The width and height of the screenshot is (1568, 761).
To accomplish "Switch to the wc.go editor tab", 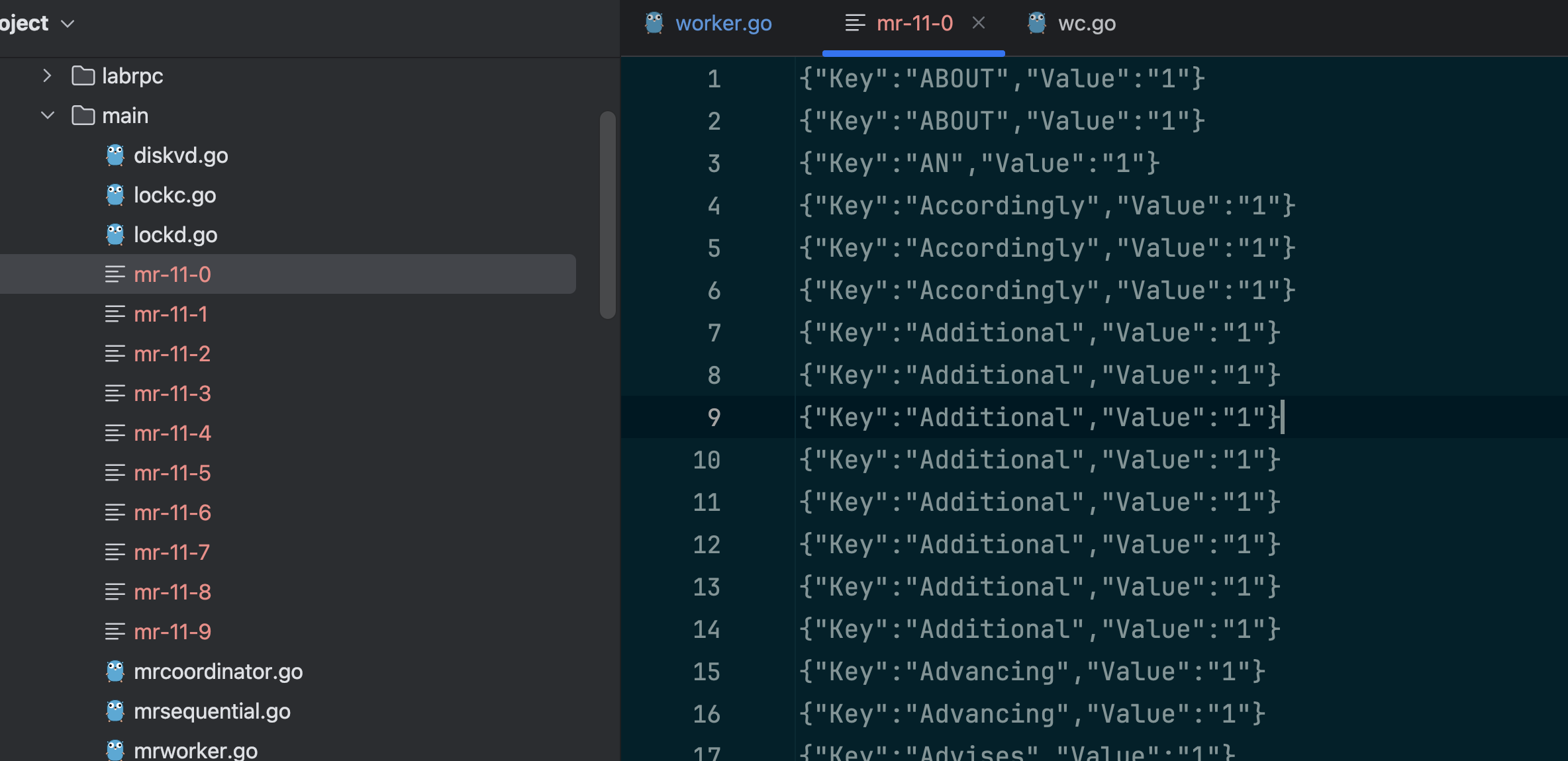I will pyautogui.click(x=1086, y=24).
